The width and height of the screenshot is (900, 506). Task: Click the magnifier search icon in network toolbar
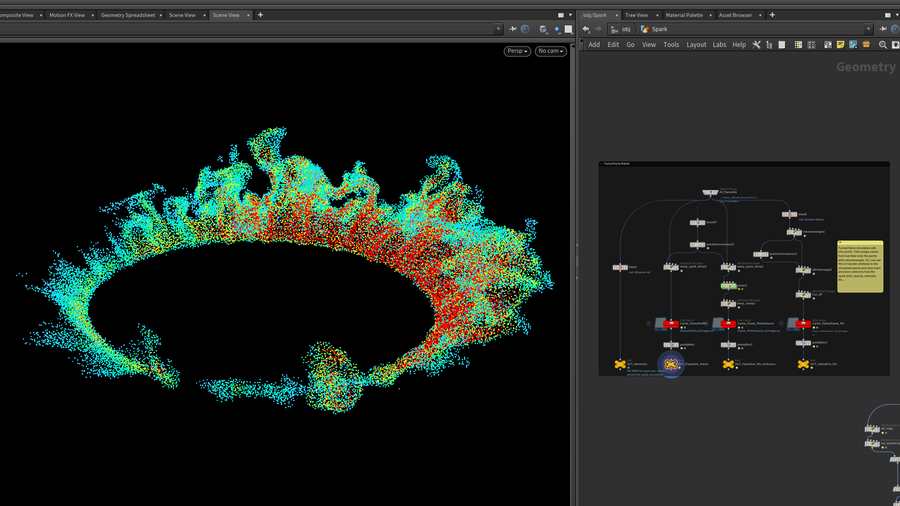click(x=883, y=45)
